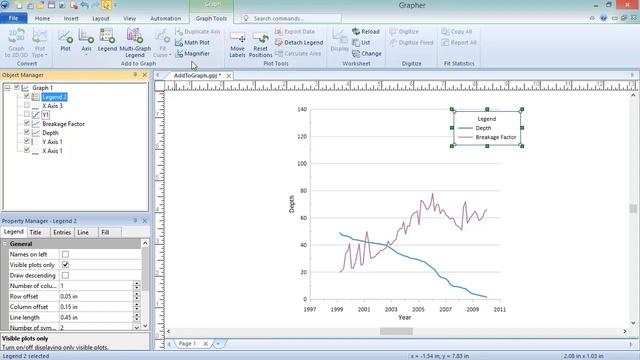
Task: Open the quick access toolbar customize dropdown
Action: tap(116, 5)
